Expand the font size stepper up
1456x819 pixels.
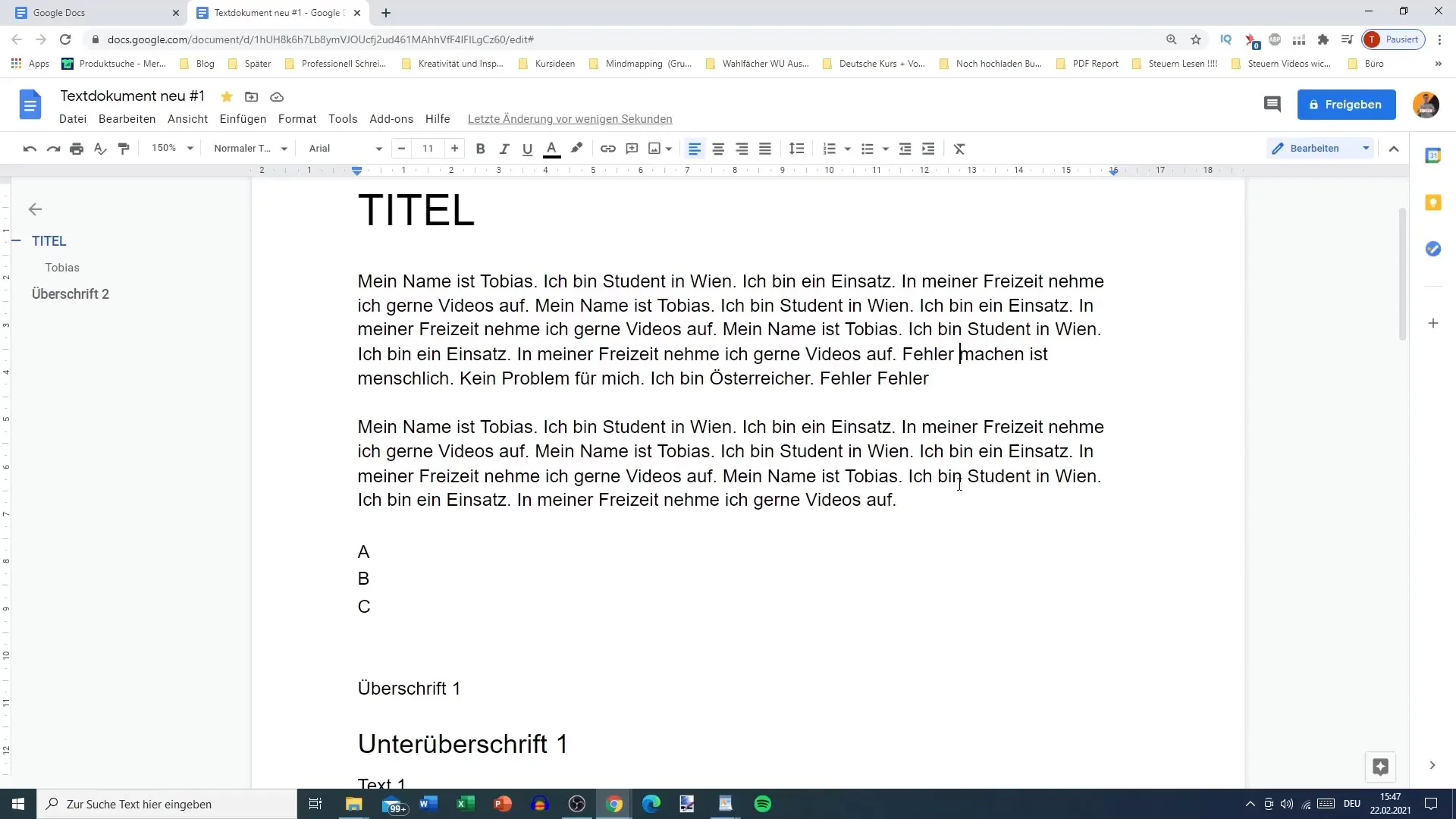point(455,148)
